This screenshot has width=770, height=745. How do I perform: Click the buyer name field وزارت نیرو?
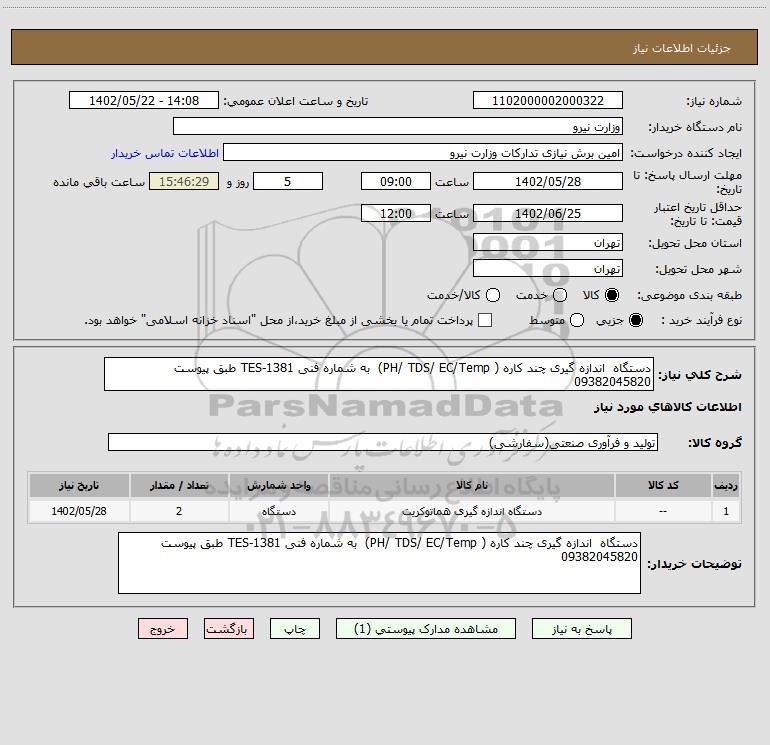pos(398,126)
